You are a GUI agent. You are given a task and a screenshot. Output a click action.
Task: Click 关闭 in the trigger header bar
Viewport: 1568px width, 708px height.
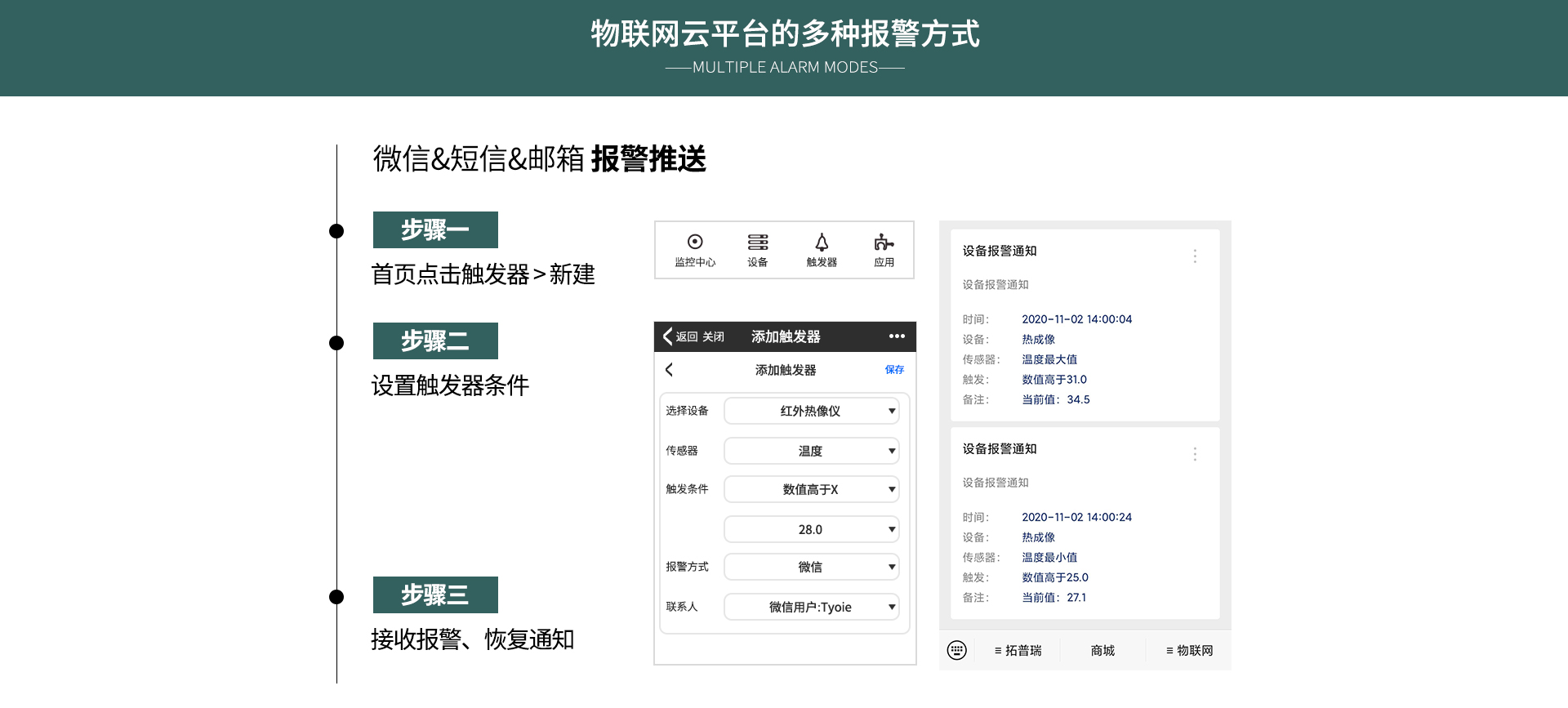[x=713, y=336]
